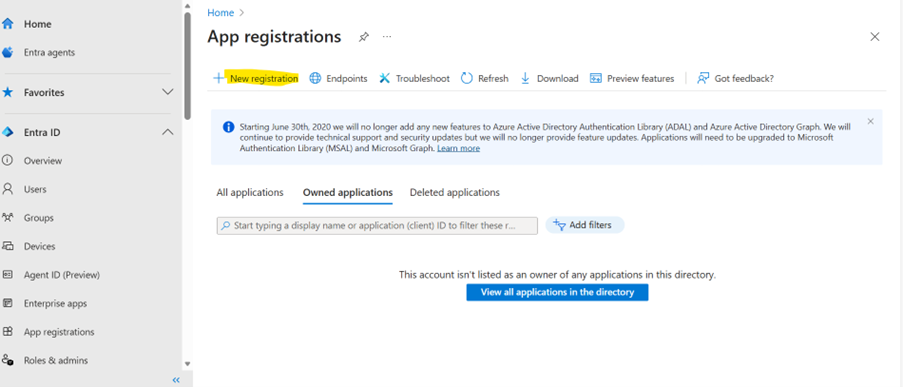Click the Troubleshoot toolbar label
This screenshot has height=387, width=903.
click(423, 78)
